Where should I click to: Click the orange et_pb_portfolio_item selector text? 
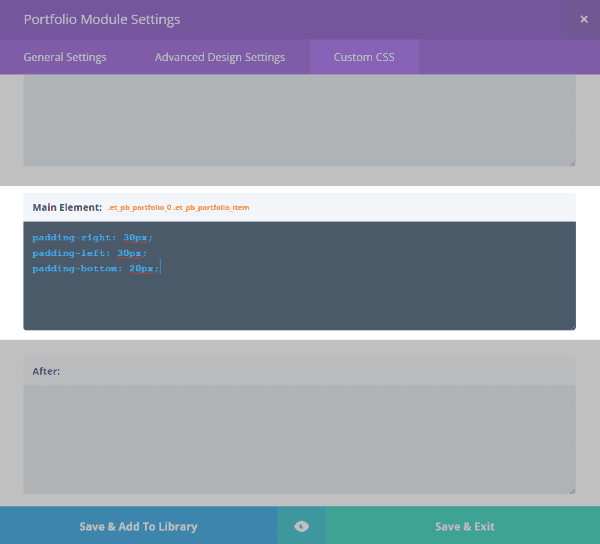point(179,208)
